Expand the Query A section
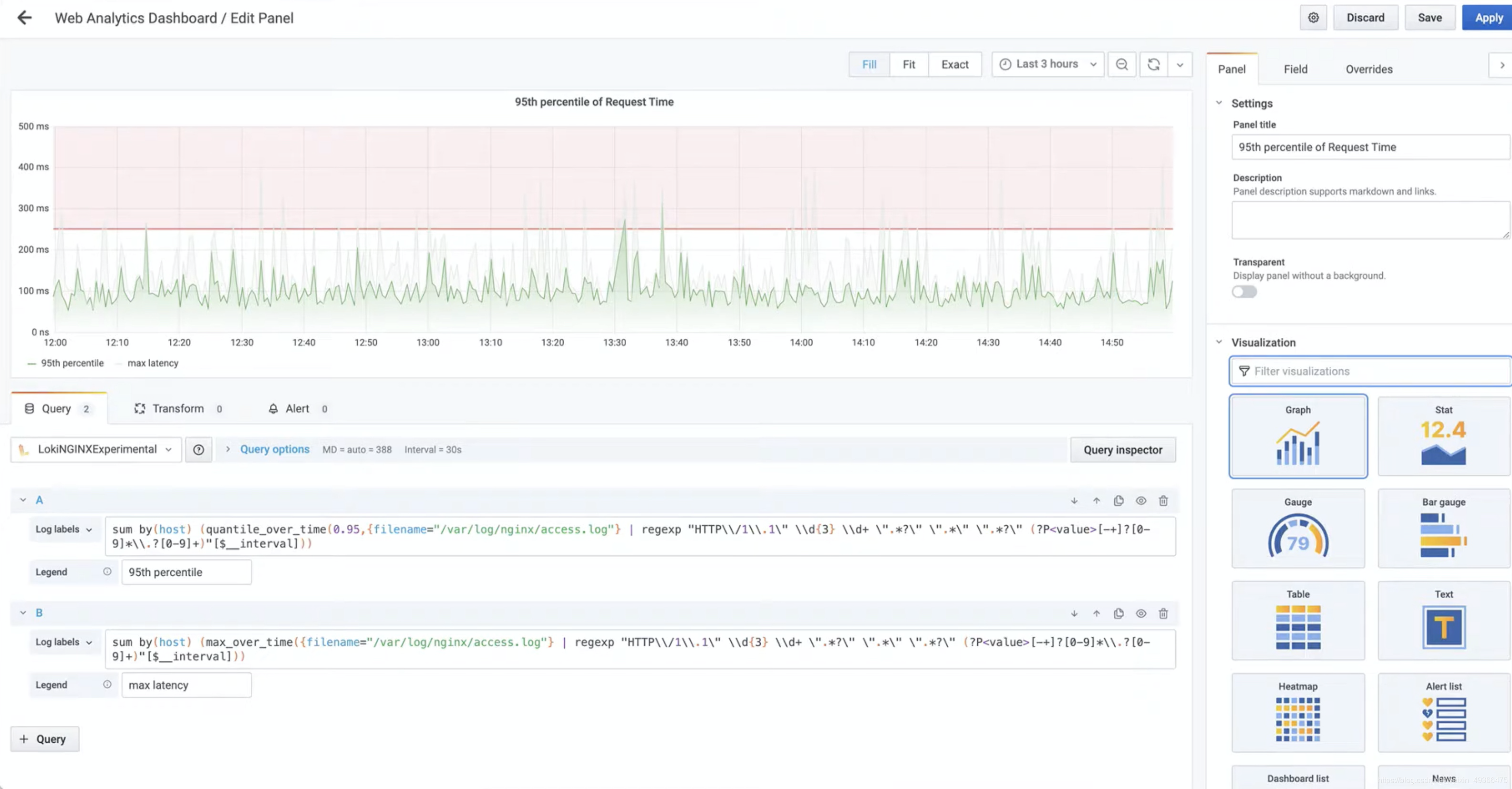This screenshot has height=789, width=1512. (22, 500)
